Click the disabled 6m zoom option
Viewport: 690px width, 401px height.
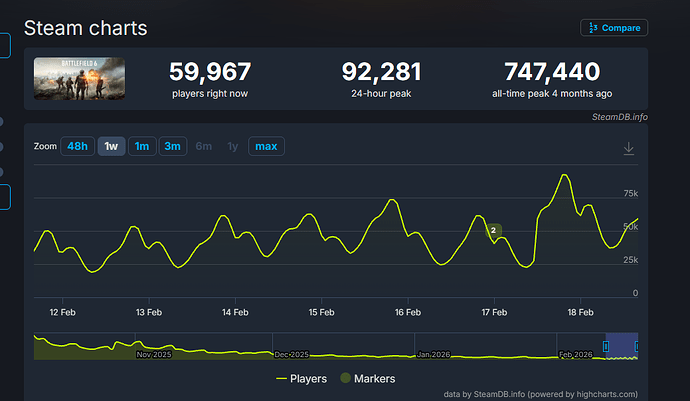[x=204, y=146]
